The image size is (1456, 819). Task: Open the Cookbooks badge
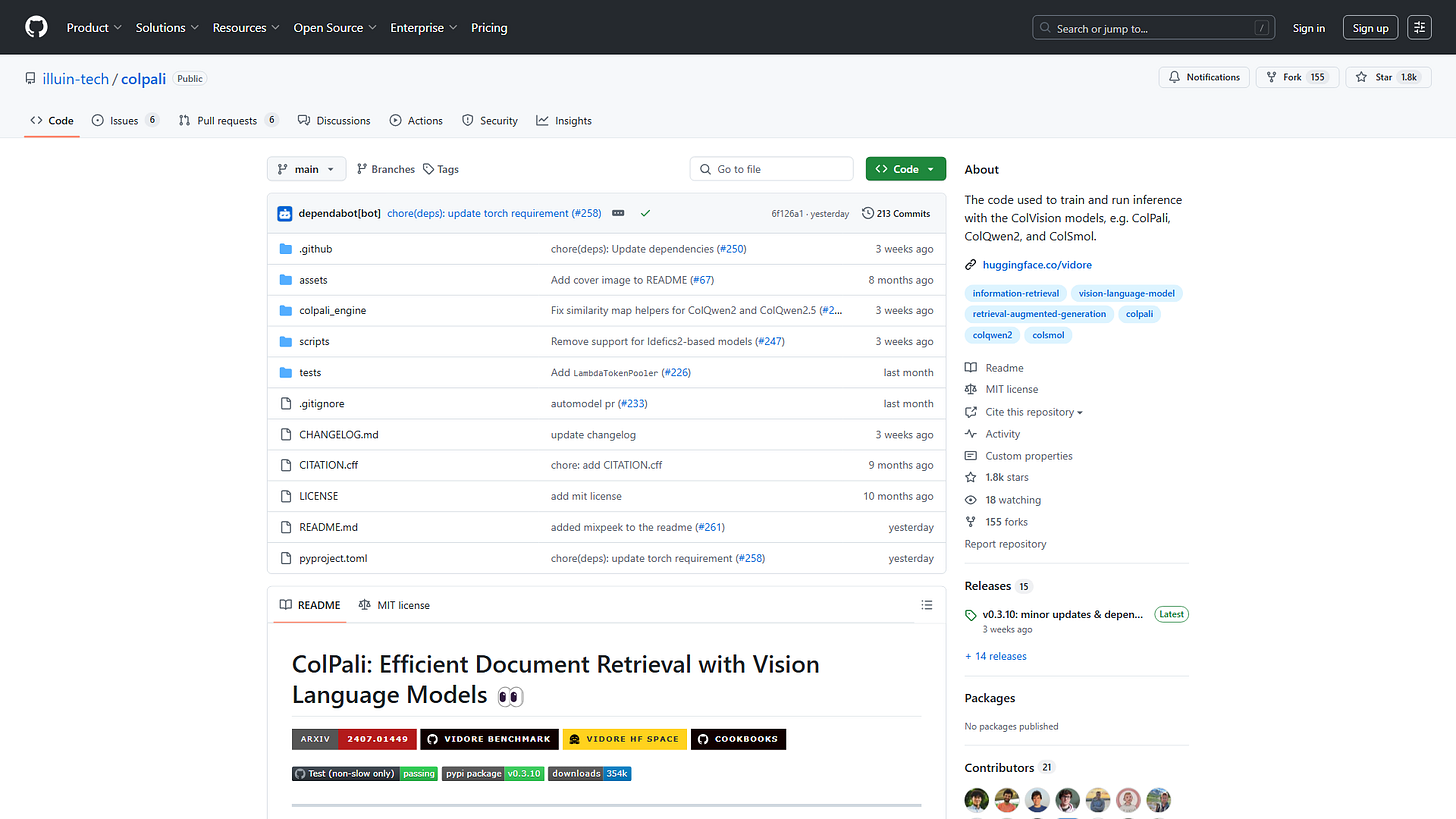pyautogui.click(x=739, y=739)
